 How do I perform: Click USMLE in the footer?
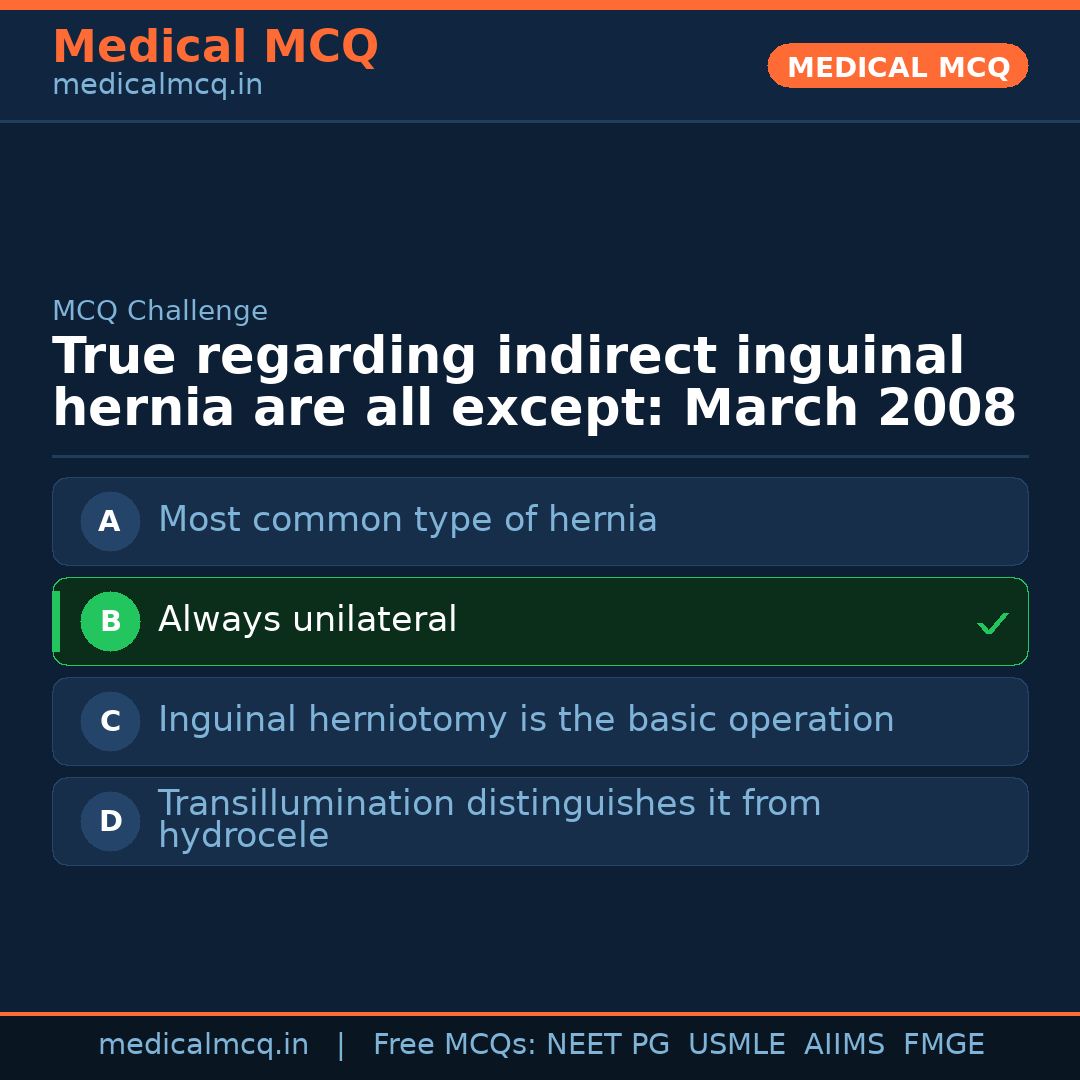click(x=736, y=1045)
